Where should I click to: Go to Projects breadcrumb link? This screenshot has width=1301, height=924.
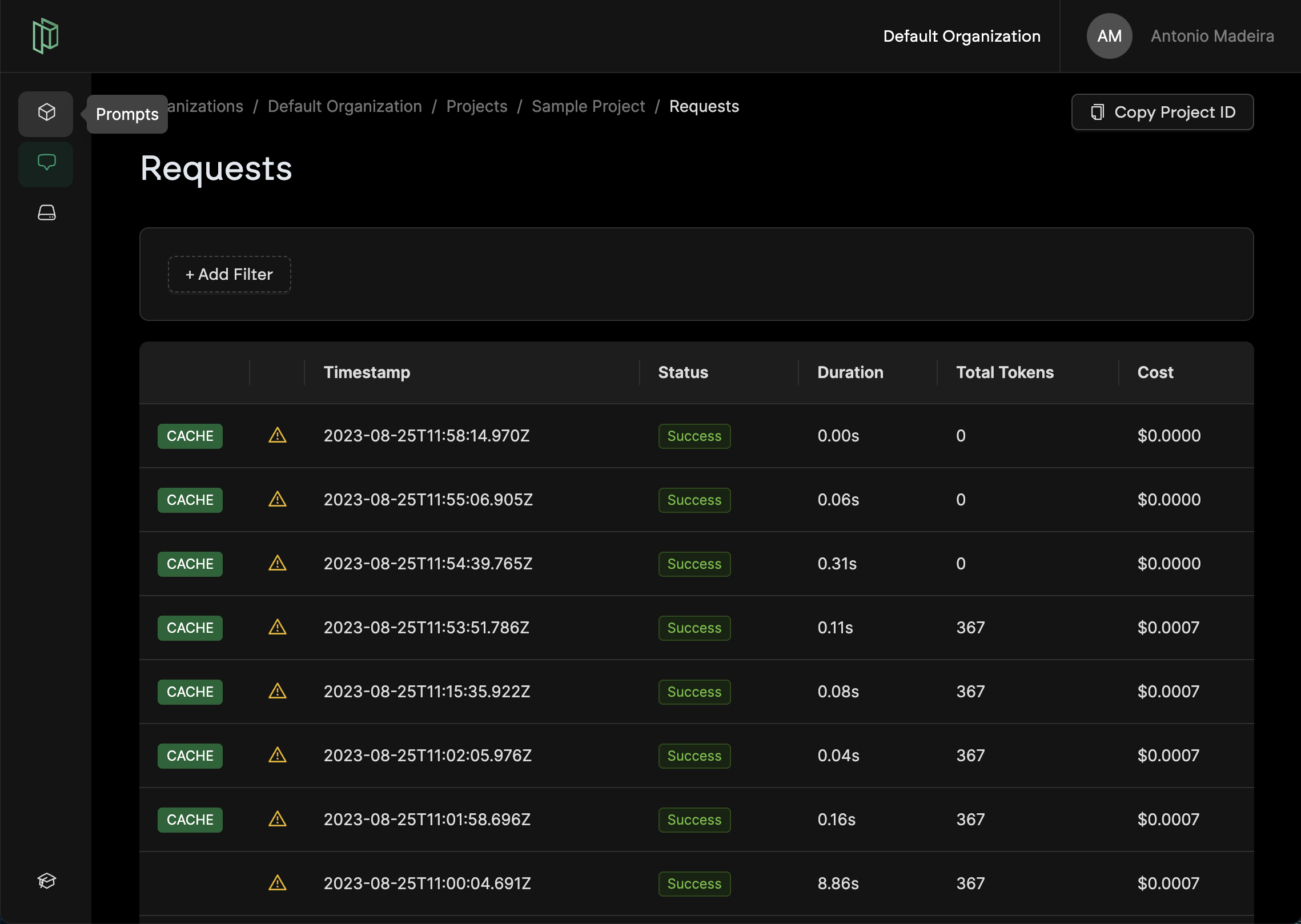[476, 106]
